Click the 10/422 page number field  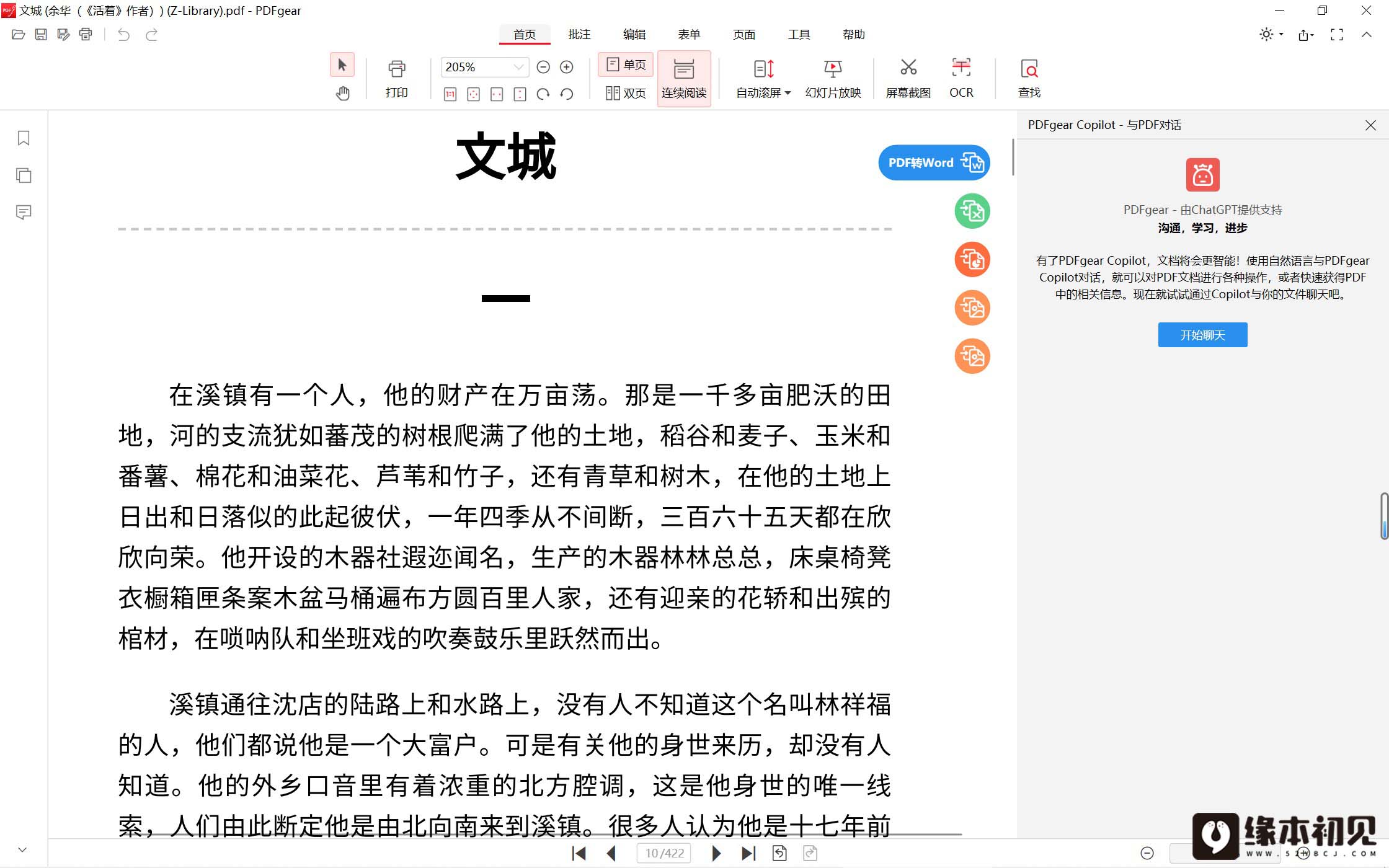pyautogui.click(x=664, y=854)
